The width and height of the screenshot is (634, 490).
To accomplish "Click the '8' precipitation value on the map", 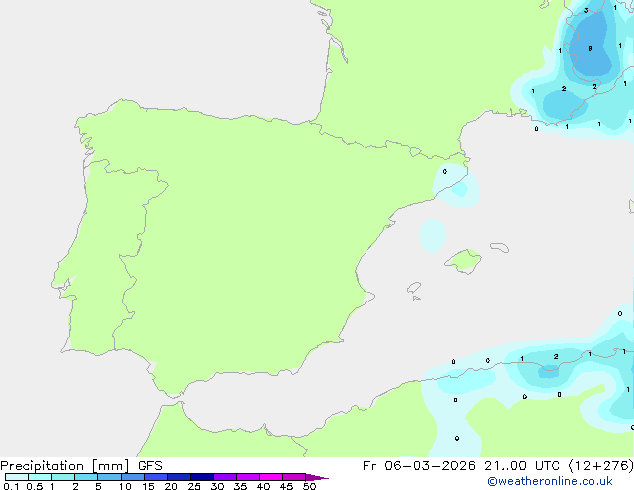I will 590,49.
